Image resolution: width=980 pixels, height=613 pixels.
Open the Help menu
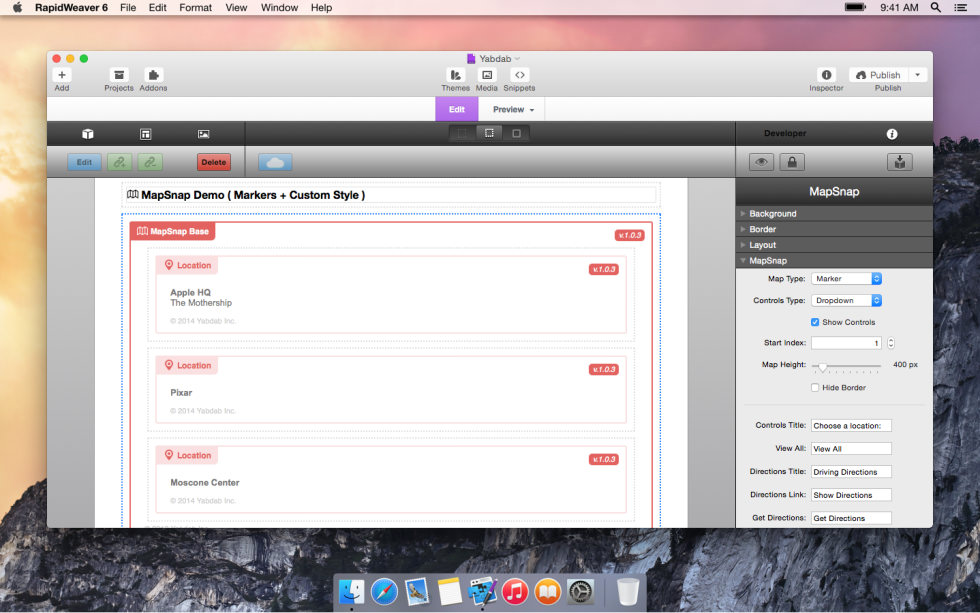click(x=321, y=7)
